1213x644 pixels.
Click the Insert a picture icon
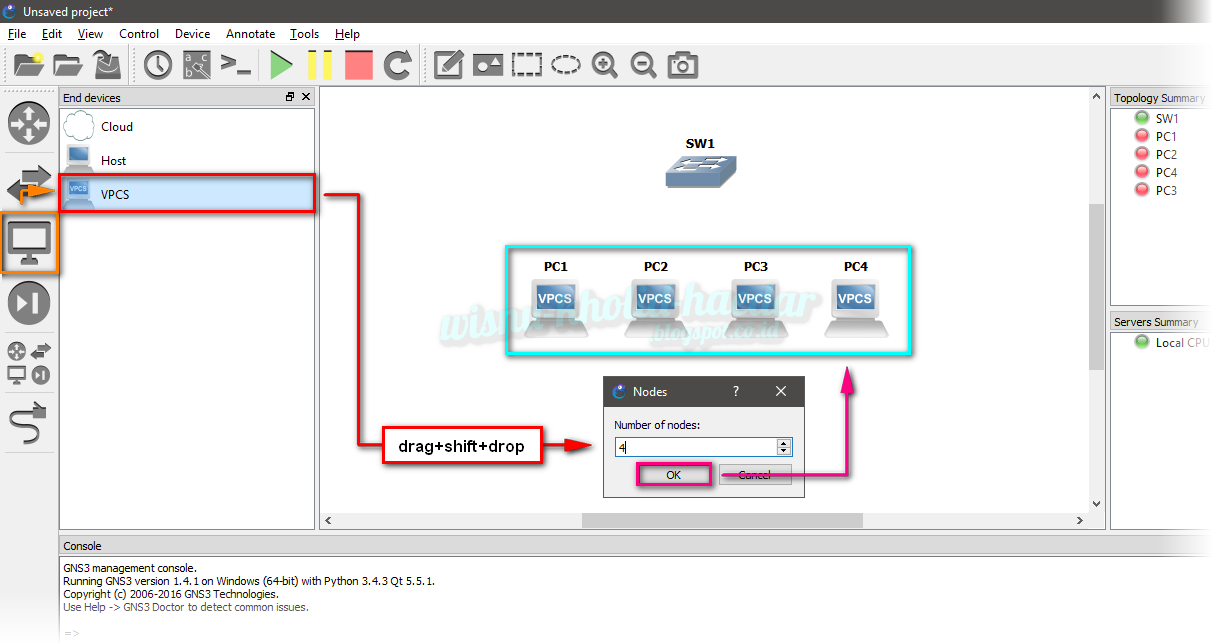pyautogui.click(x=487, y=65)
